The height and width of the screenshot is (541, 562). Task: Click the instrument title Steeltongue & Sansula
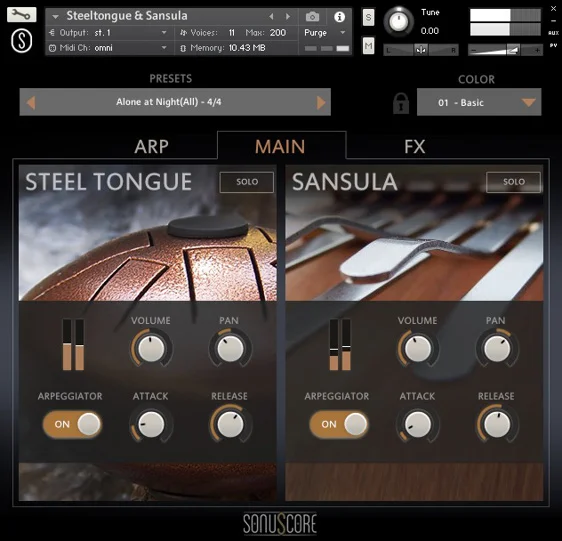coord(127,16)
